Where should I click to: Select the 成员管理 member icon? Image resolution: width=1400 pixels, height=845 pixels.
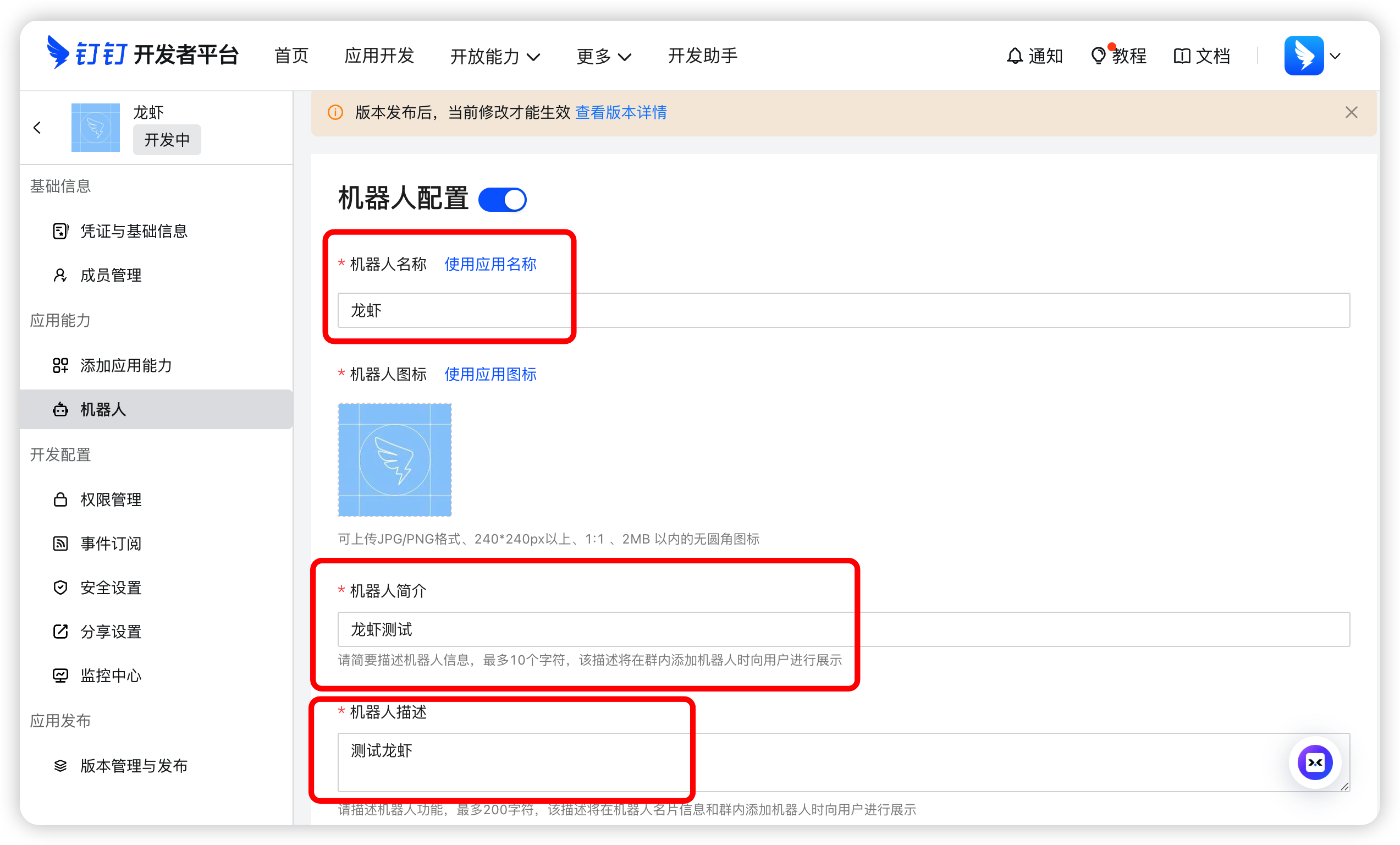pyautogui.click(x=60, y=275)
